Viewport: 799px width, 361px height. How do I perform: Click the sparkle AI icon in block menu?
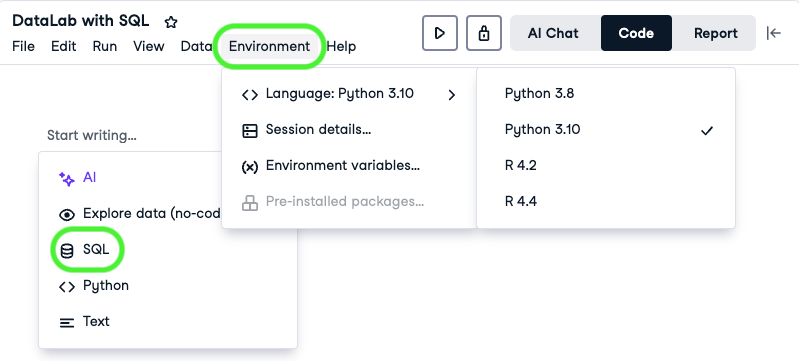[x=67, y=178]
